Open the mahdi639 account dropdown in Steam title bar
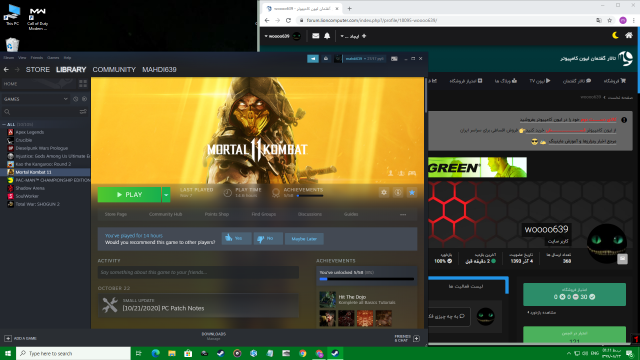Viewport: 640px width, 360px height. coord(364,59)
